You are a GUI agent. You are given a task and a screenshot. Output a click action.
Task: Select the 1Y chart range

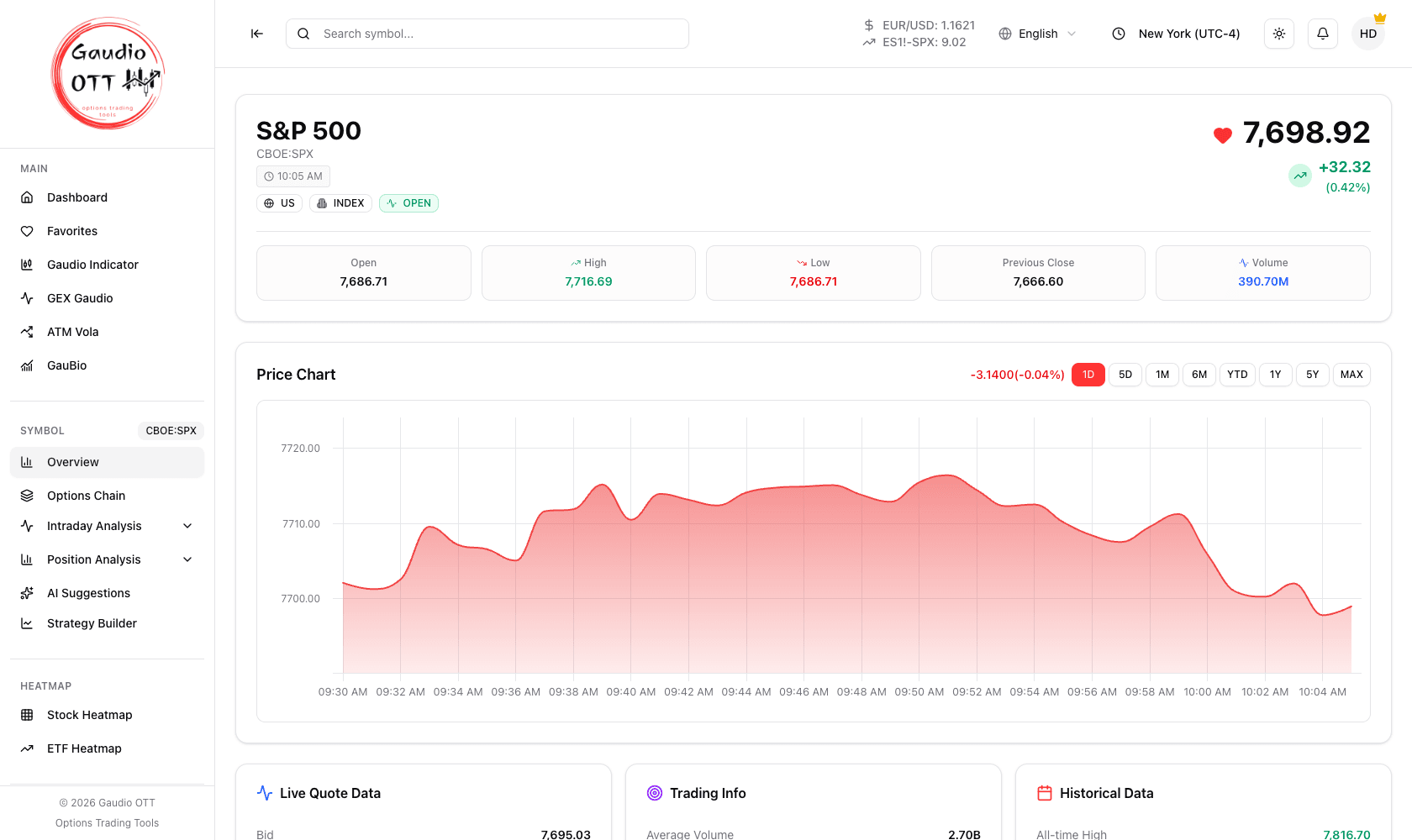tap(1276, 375)
